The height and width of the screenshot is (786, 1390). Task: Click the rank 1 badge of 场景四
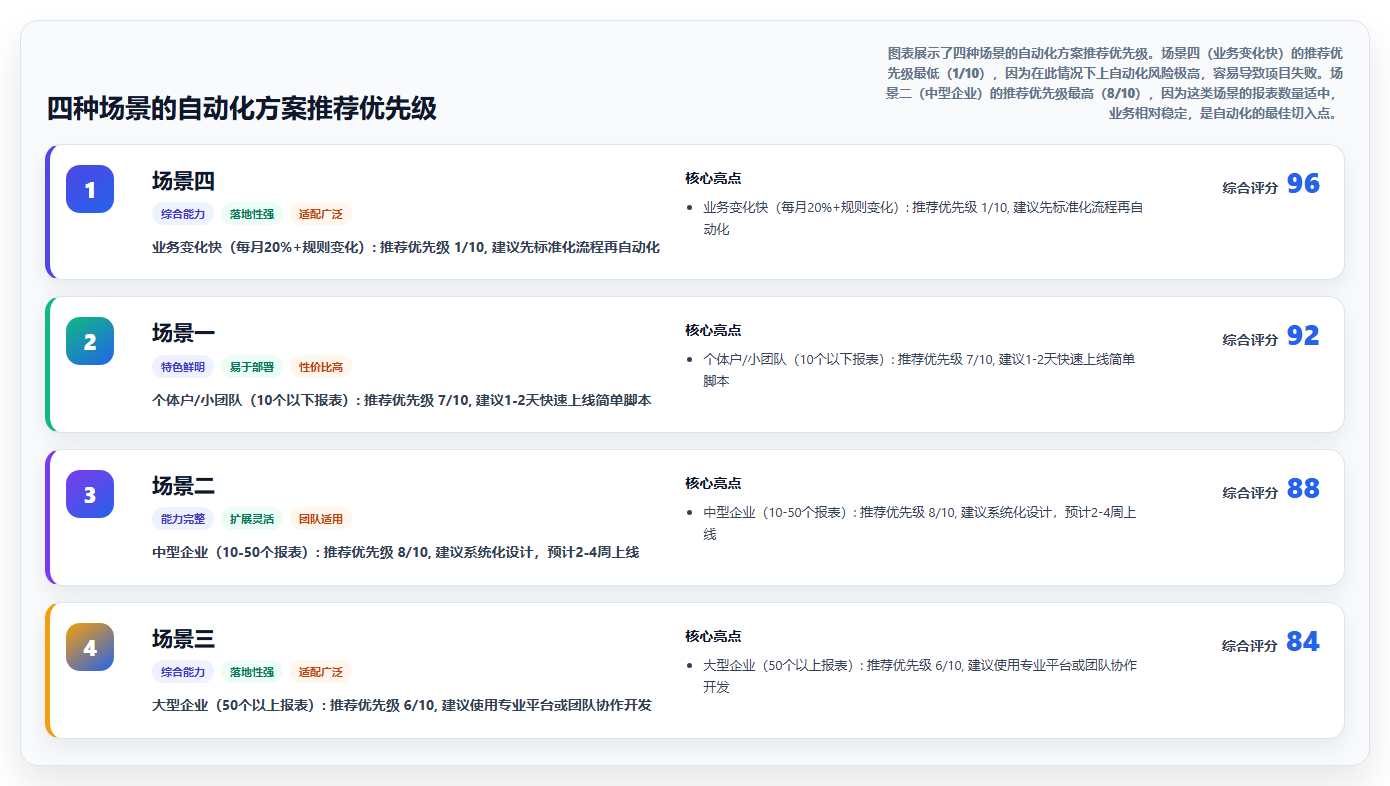click(x=90, y=189)
